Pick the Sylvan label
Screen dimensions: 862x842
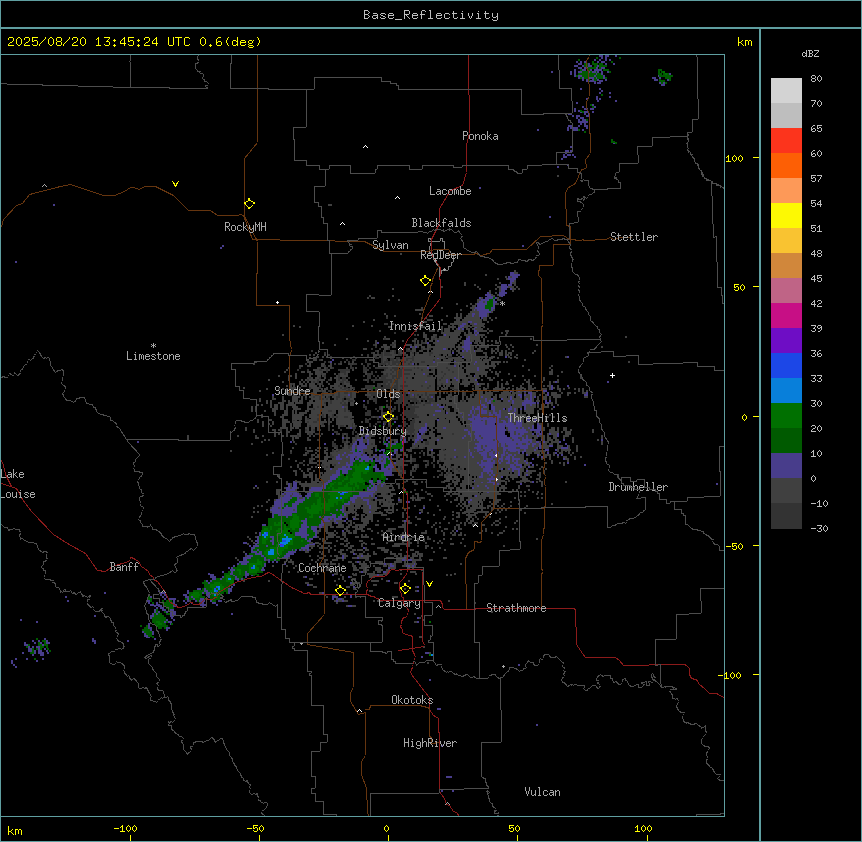tap(390, 245)
